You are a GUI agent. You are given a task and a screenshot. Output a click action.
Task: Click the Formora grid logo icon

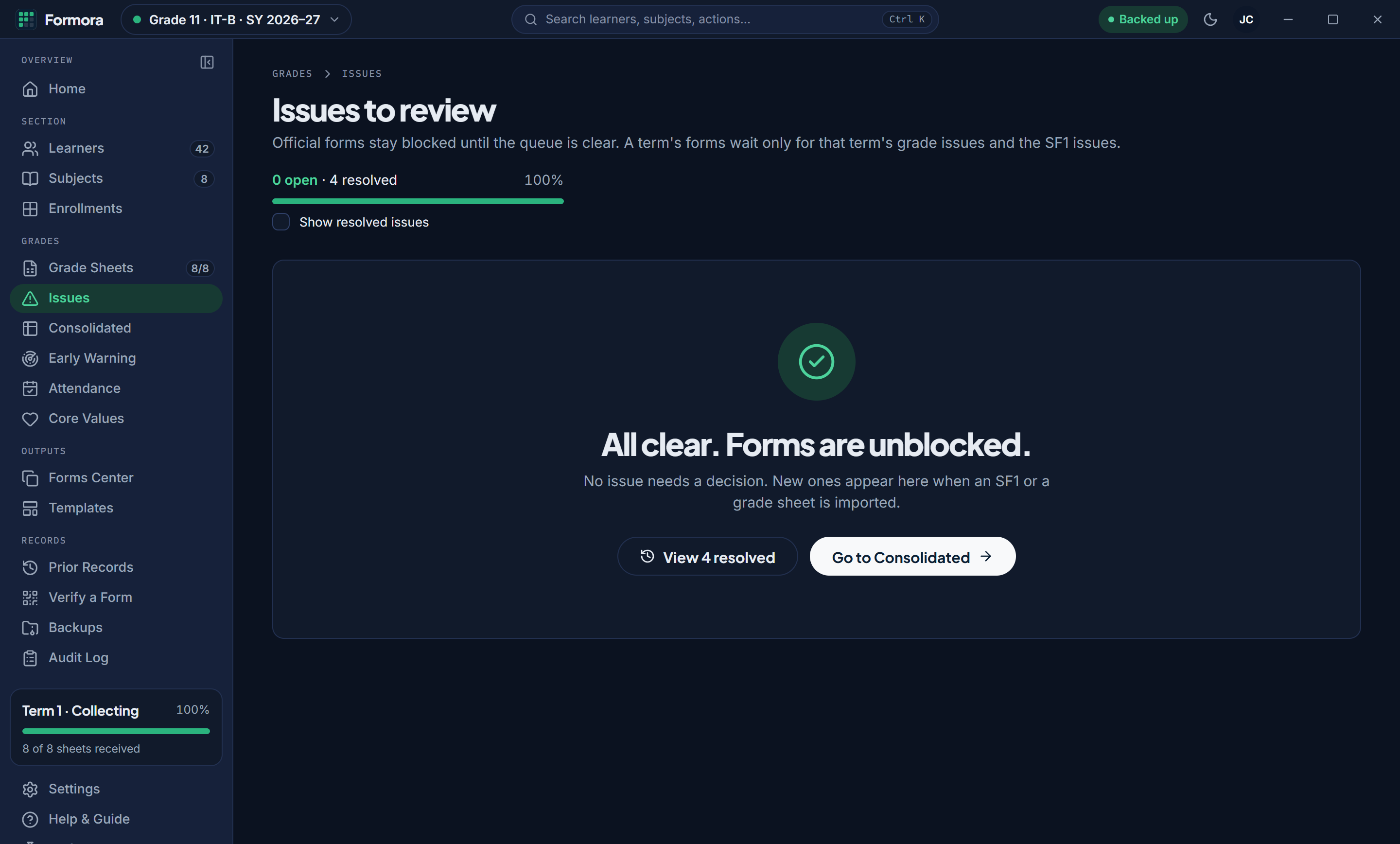(x=26, y=19)
